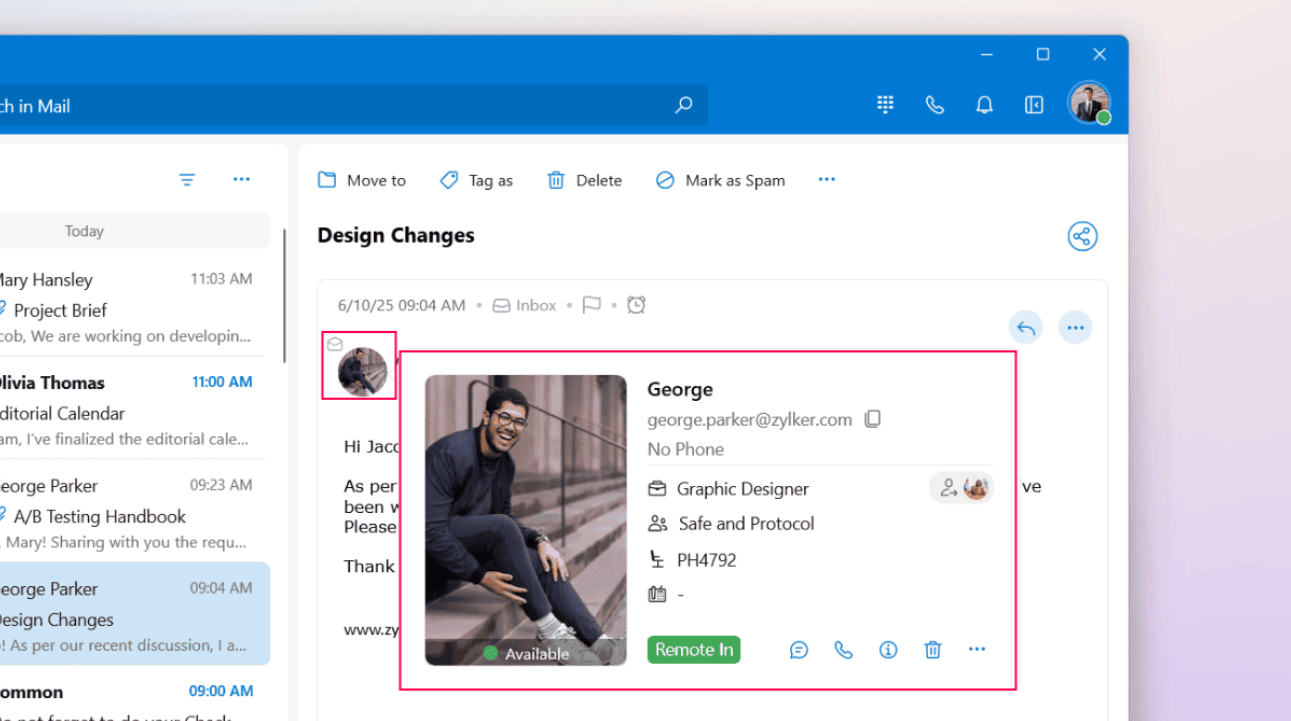Open the apps dial pad grid icon
Viewport: 1291px width, 721px height.
point(885,105)
